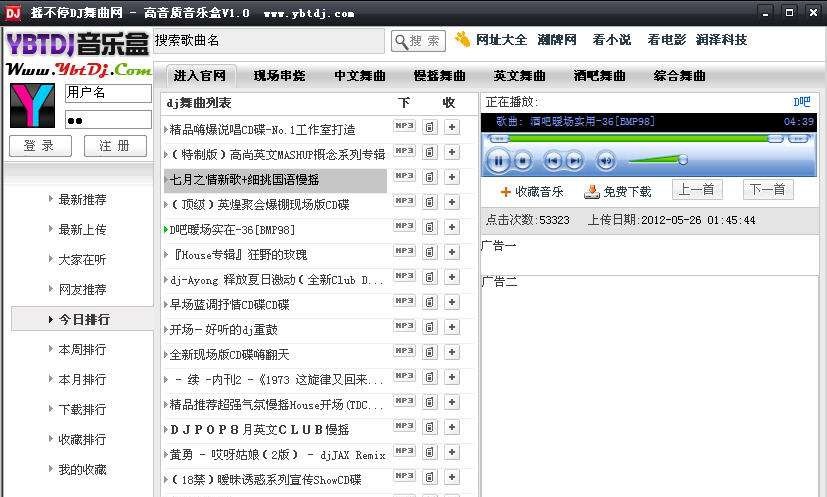Image resolution: width=827 pixels, height=497 pixels.
Task: Stop the playing song
Action: point(523,160)
